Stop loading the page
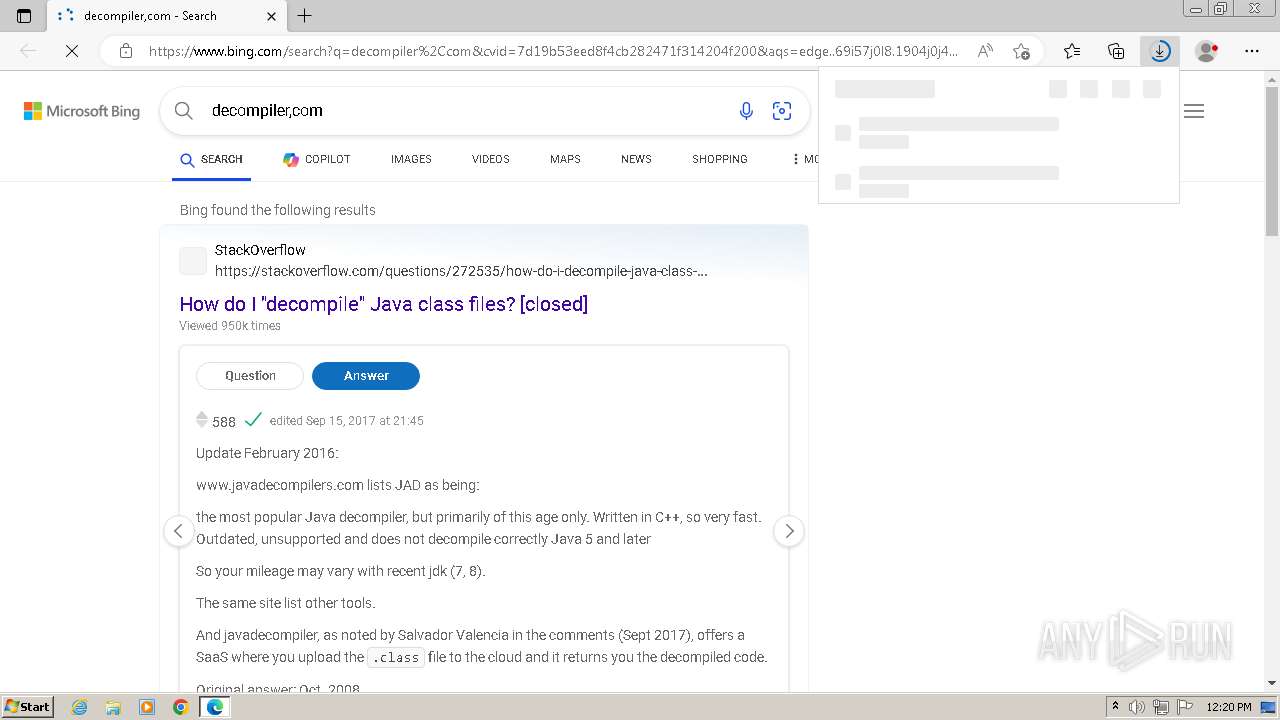Screen dimensions: 1280x720 72,51
